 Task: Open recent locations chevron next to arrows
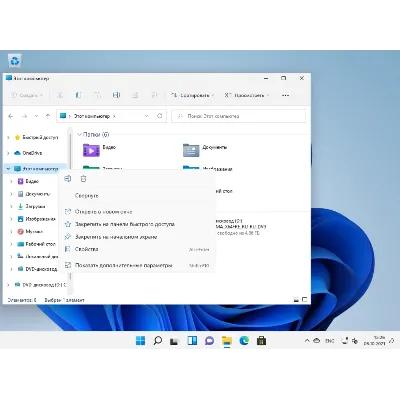click(x=36, y=116)
